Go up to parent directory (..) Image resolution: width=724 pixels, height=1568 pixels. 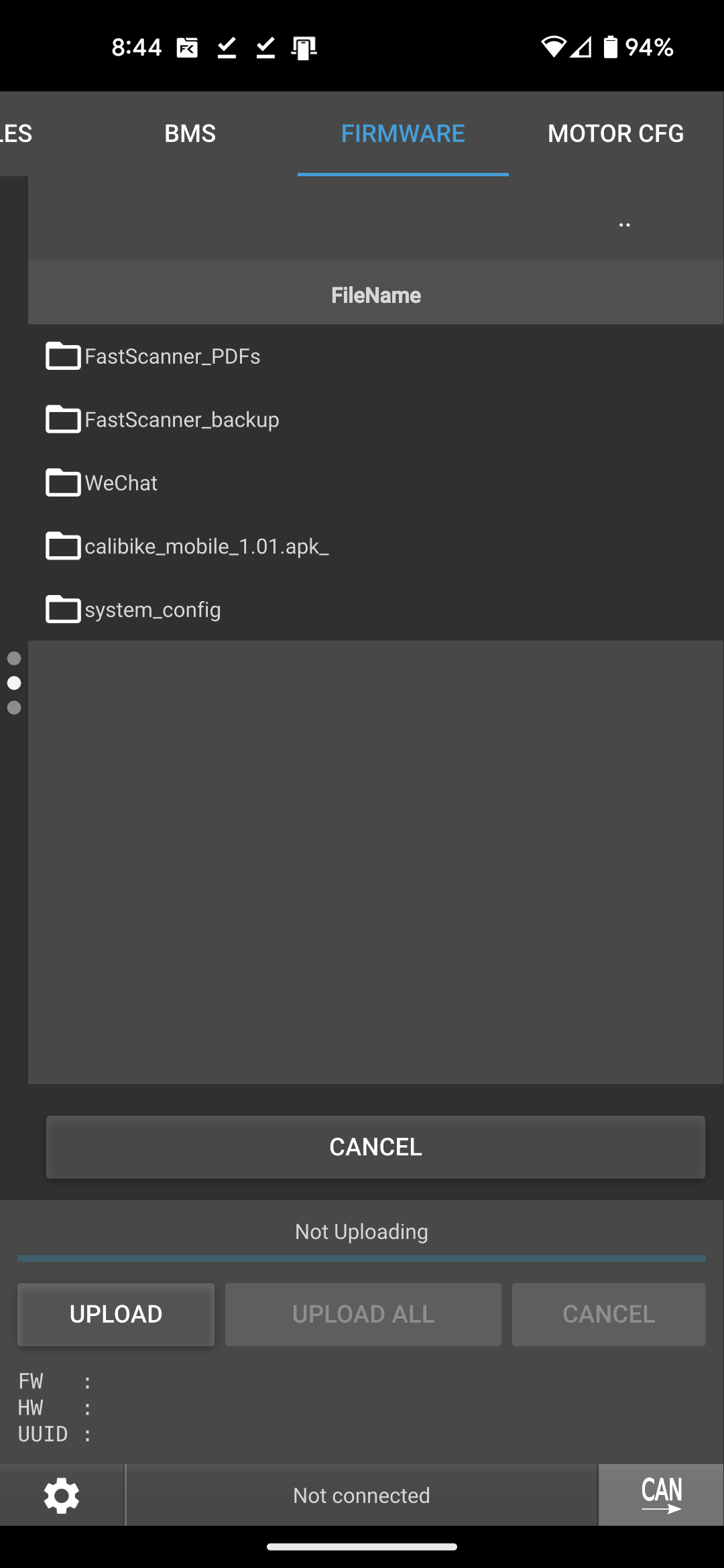coord(624,224)
